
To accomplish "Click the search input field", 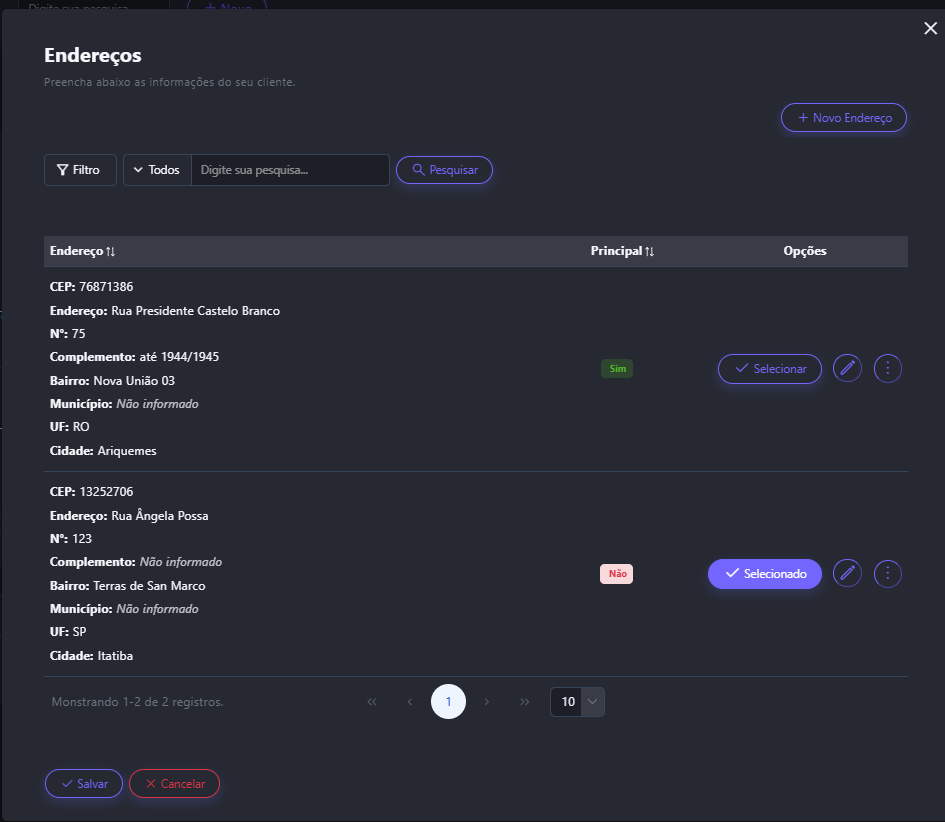I will [x=289, y=170].
